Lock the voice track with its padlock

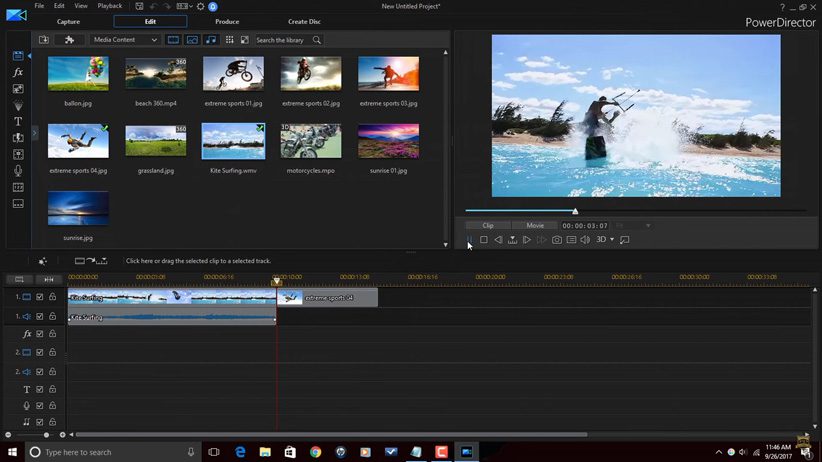52,405
